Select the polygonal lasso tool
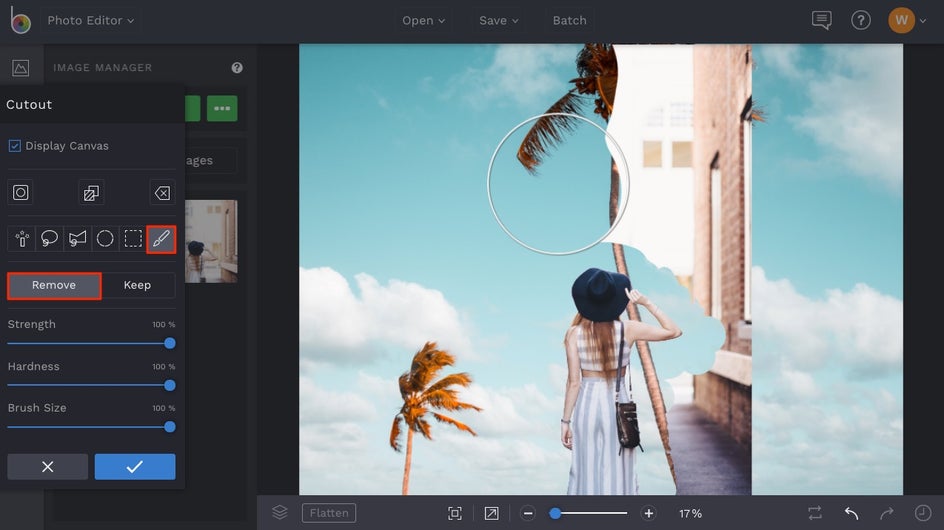This screenshot has height=530, width=944. [x=77, y=239]
